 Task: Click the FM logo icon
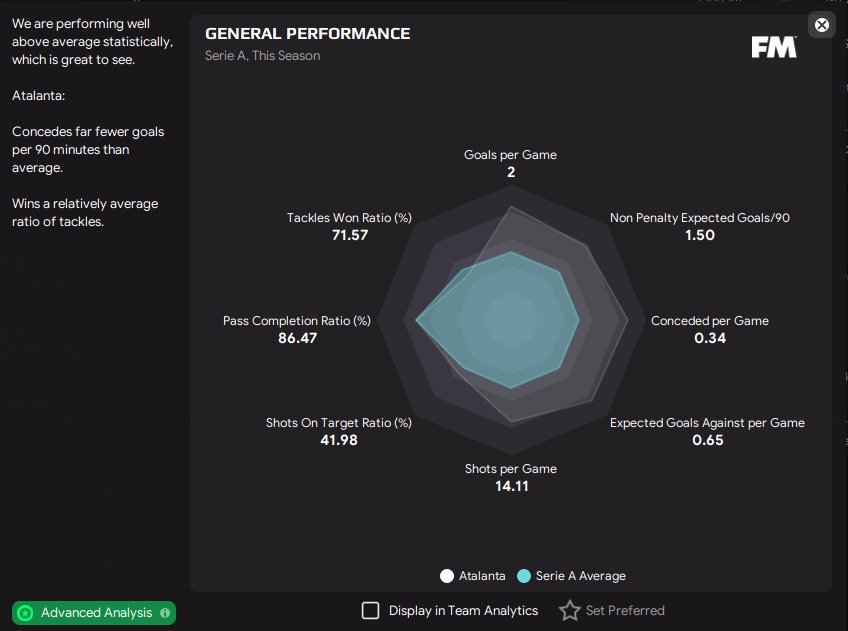(774, 47)
